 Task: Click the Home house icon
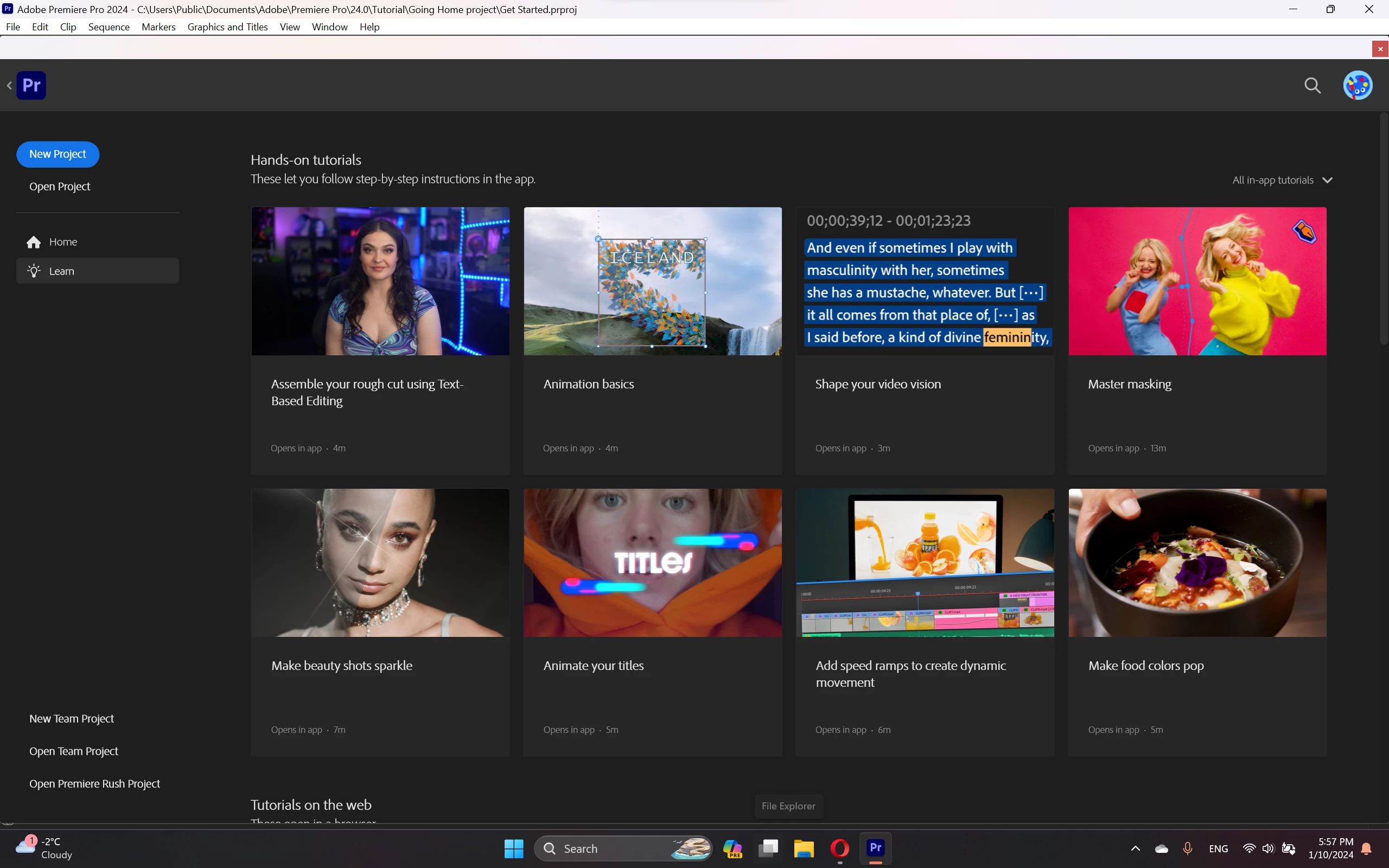tap(34, 242)
